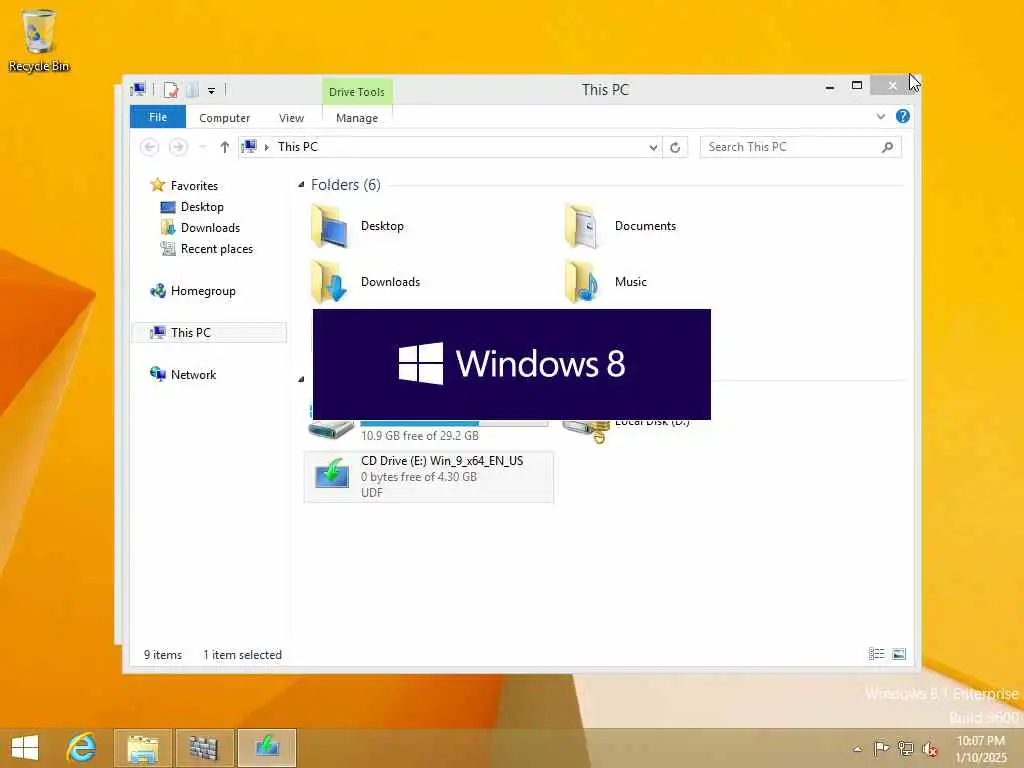The width and height of the screenshot is (1024, 768).
Task: Select CD Drive (E:) Win_9_x64_EN_US
Action: point(429,477)
